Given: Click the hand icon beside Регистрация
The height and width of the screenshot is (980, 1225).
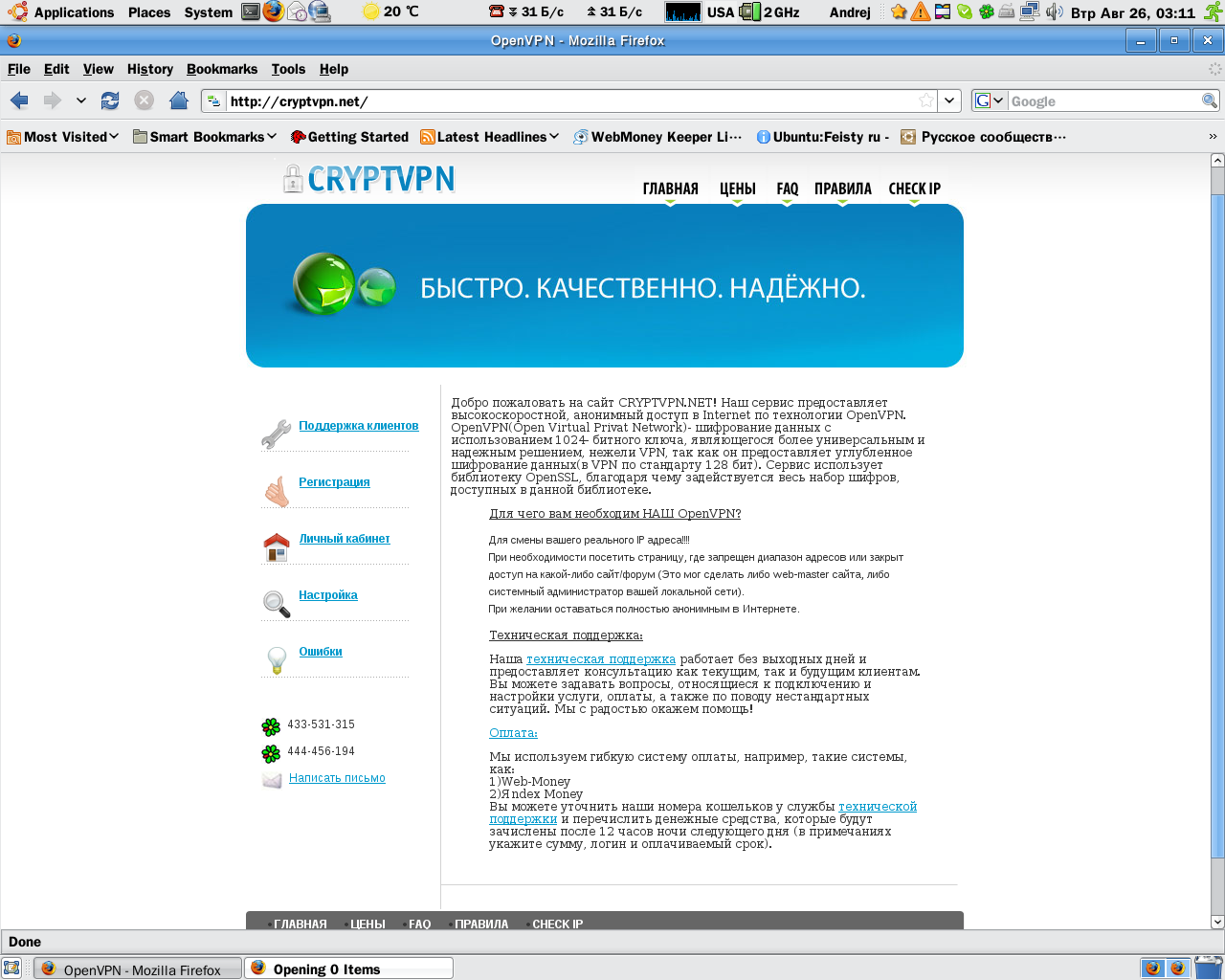Looking at the screenshot, I should (277, 491).
